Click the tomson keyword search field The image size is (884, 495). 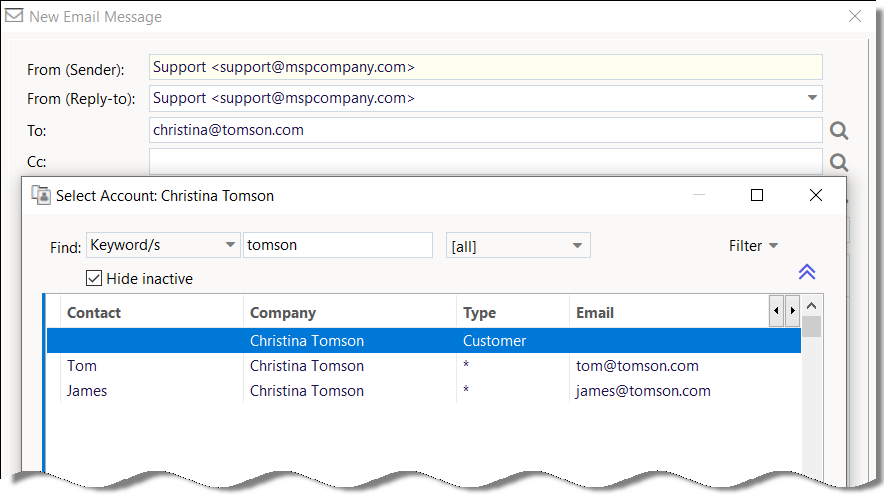click(x=337, y=245)
